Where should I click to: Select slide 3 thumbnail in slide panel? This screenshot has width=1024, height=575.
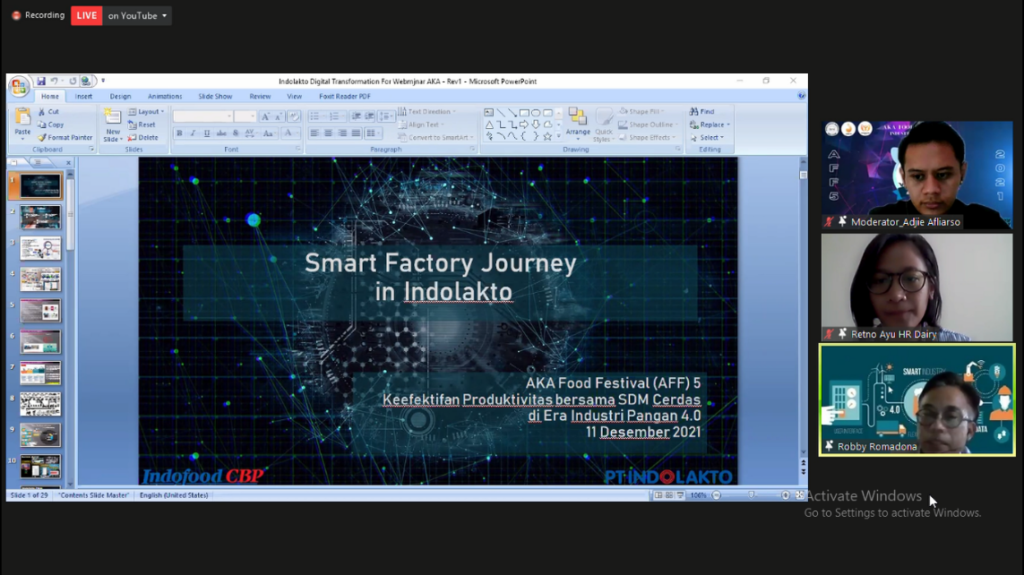click(40, 248)
